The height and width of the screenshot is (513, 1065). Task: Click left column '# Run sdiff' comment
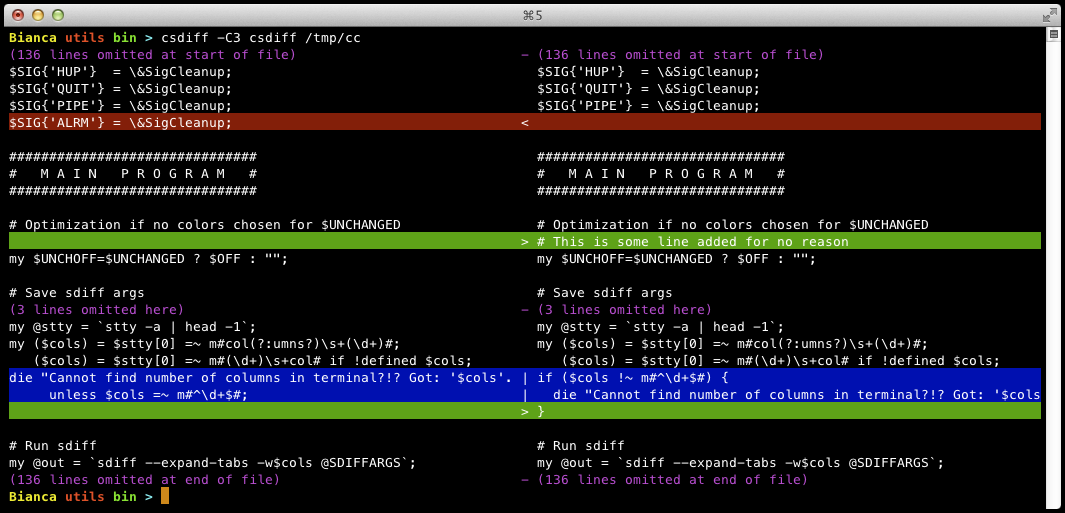click(53, 446)
